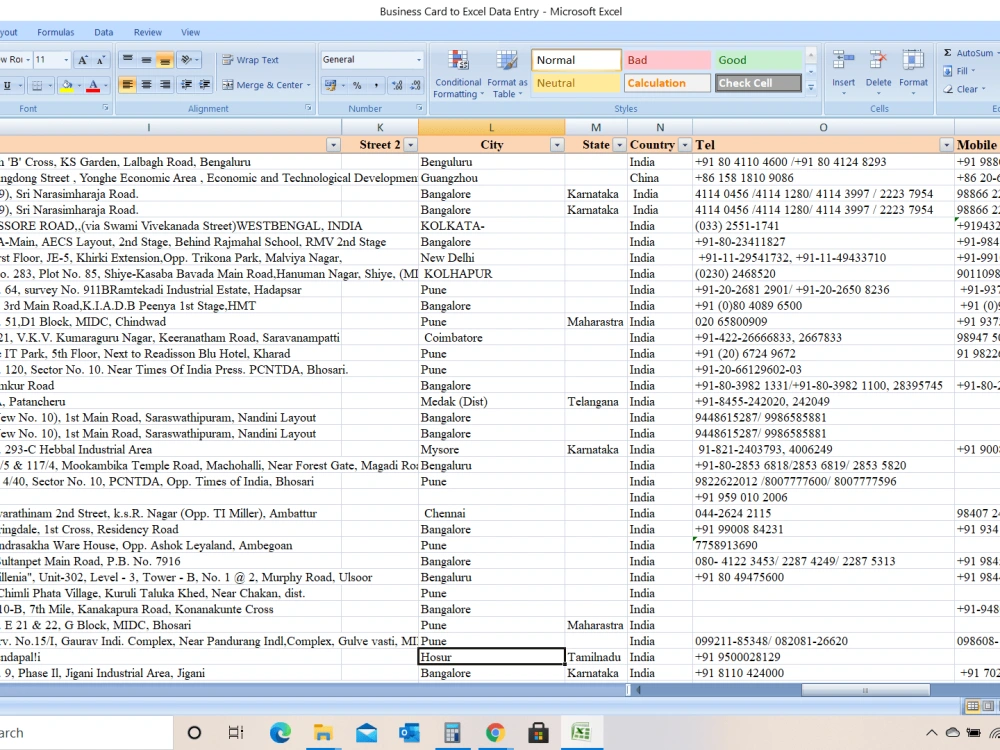1000x750 pixels.
Task: Open cell borders menu
Action: pyautogui.click(x=41, y=85)
